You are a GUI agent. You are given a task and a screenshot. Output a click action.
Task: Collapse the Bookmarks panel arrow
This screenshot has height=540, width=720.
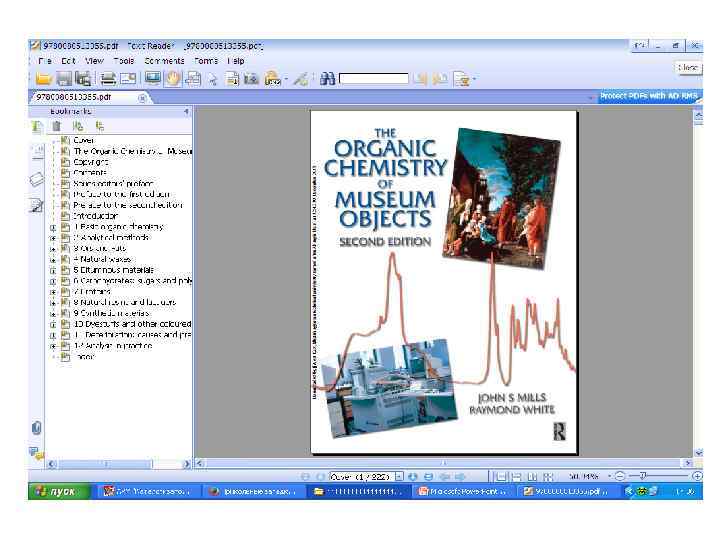click(x=186, y=111)
